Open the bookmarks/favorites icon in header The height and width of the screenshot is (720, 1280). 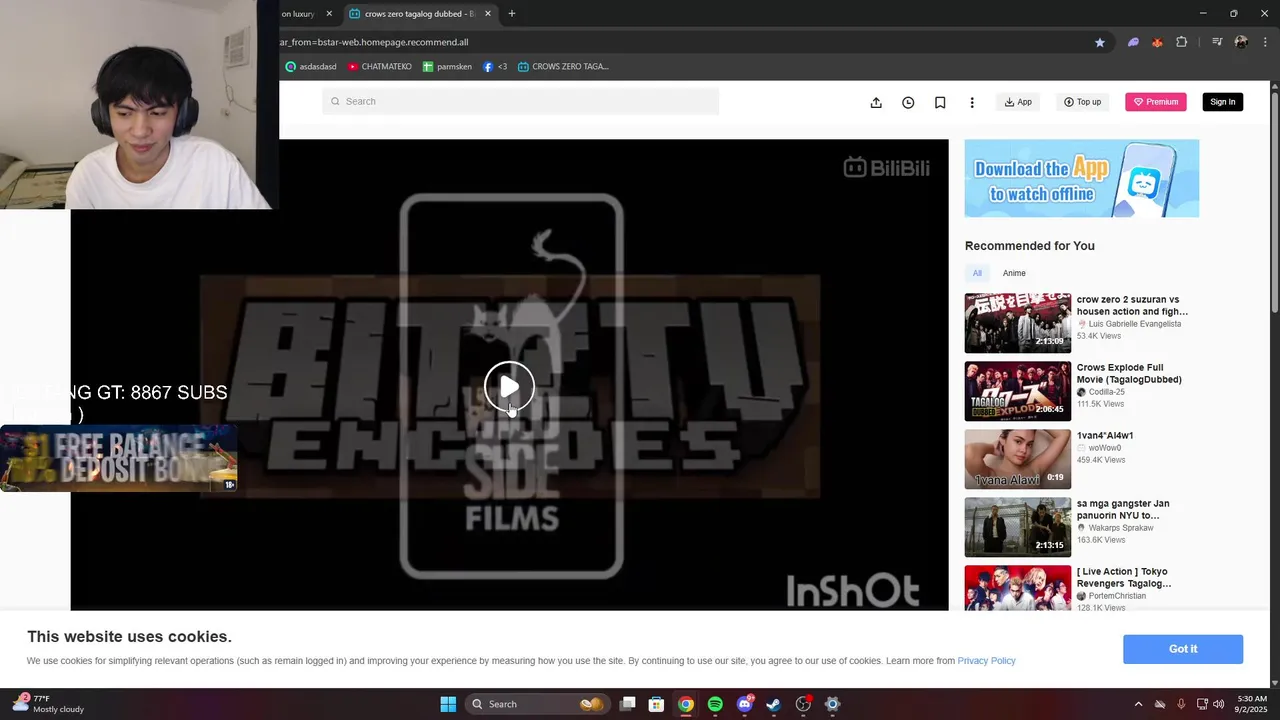(x=940, y=102)
